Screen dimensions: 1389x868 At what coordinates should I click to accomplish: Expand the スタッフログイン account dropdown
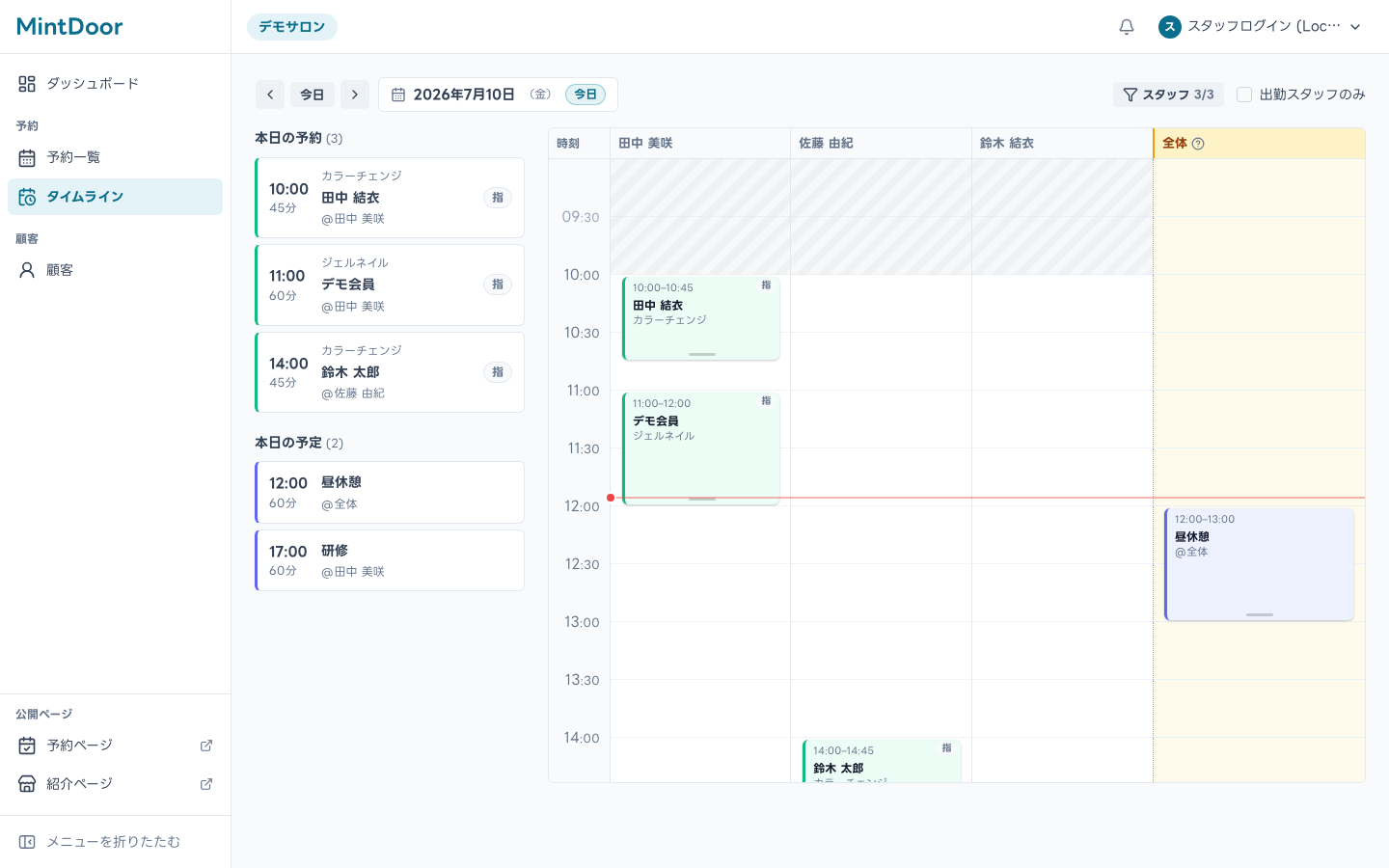[x=1261, y=27]
